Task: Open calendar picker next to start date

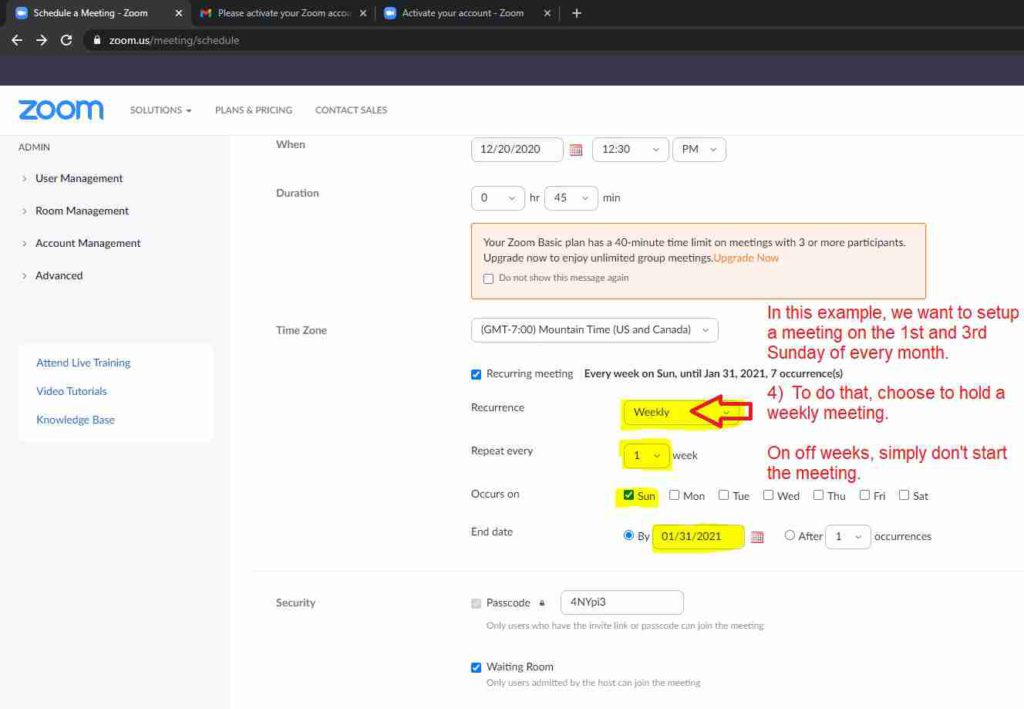Action: (575, 150)
